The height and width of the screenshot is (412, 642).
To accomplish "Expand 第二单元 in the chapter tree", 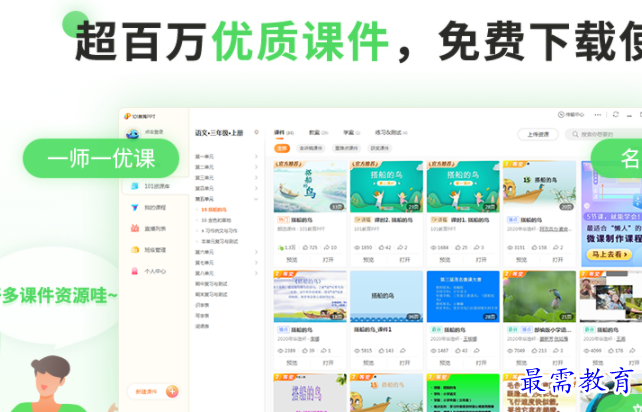I will pos(257,167).
